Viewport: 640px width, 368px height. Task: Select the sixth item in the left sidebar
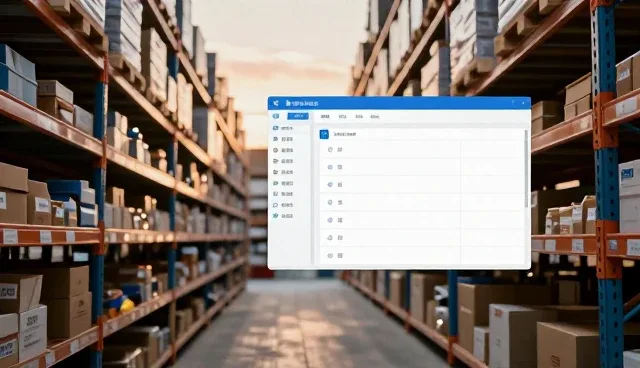click(283, 183)
